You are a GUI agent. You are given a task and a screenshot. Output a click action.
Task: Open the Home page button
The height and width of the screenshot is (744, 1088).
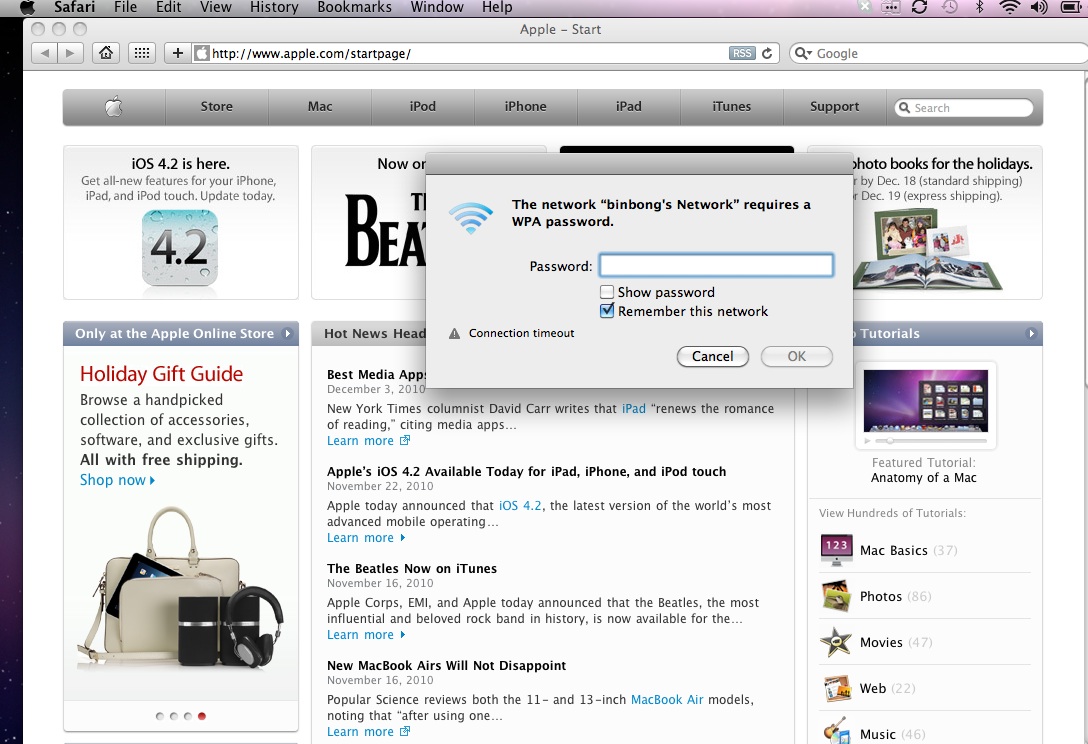click(106, 53)
